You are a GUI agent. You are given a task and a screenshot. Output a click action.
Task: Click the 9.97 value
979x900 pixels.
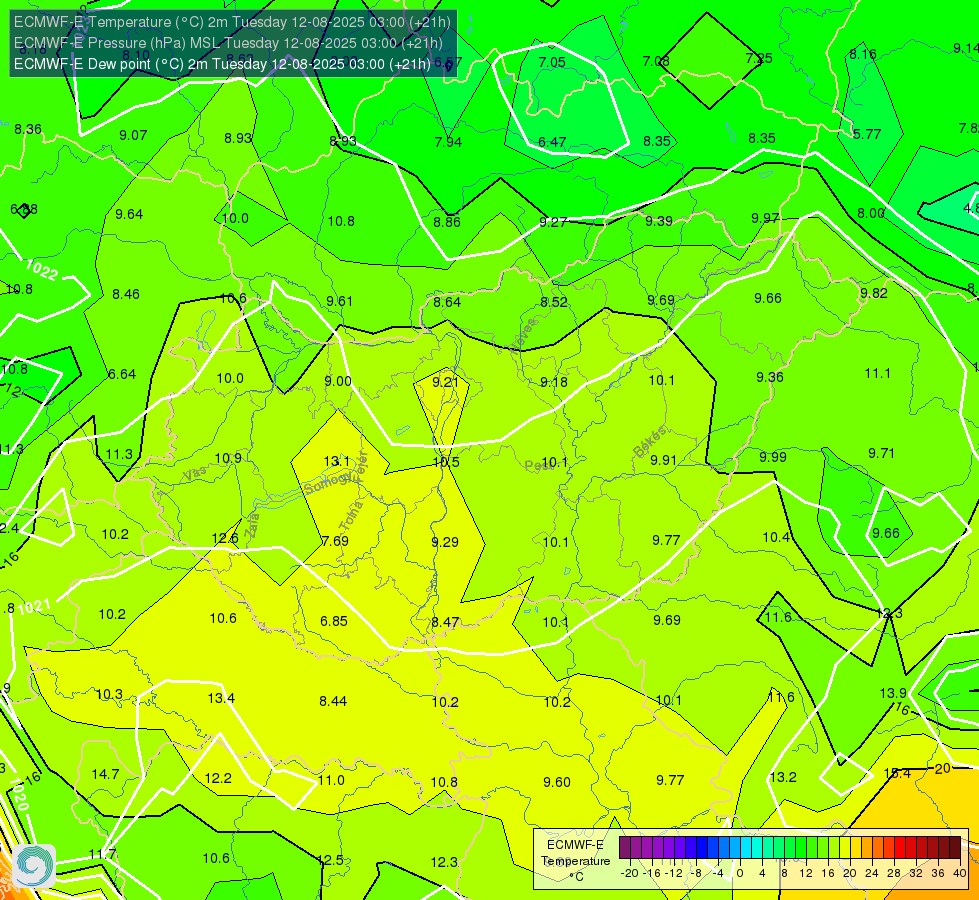[x=765, y=218]
